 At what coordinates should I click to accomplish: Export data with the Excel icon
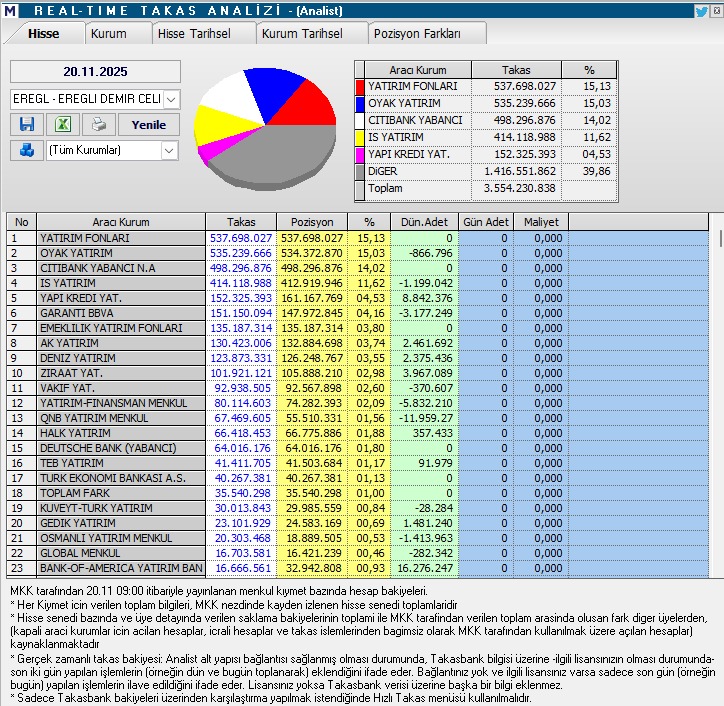click(62, 125)
